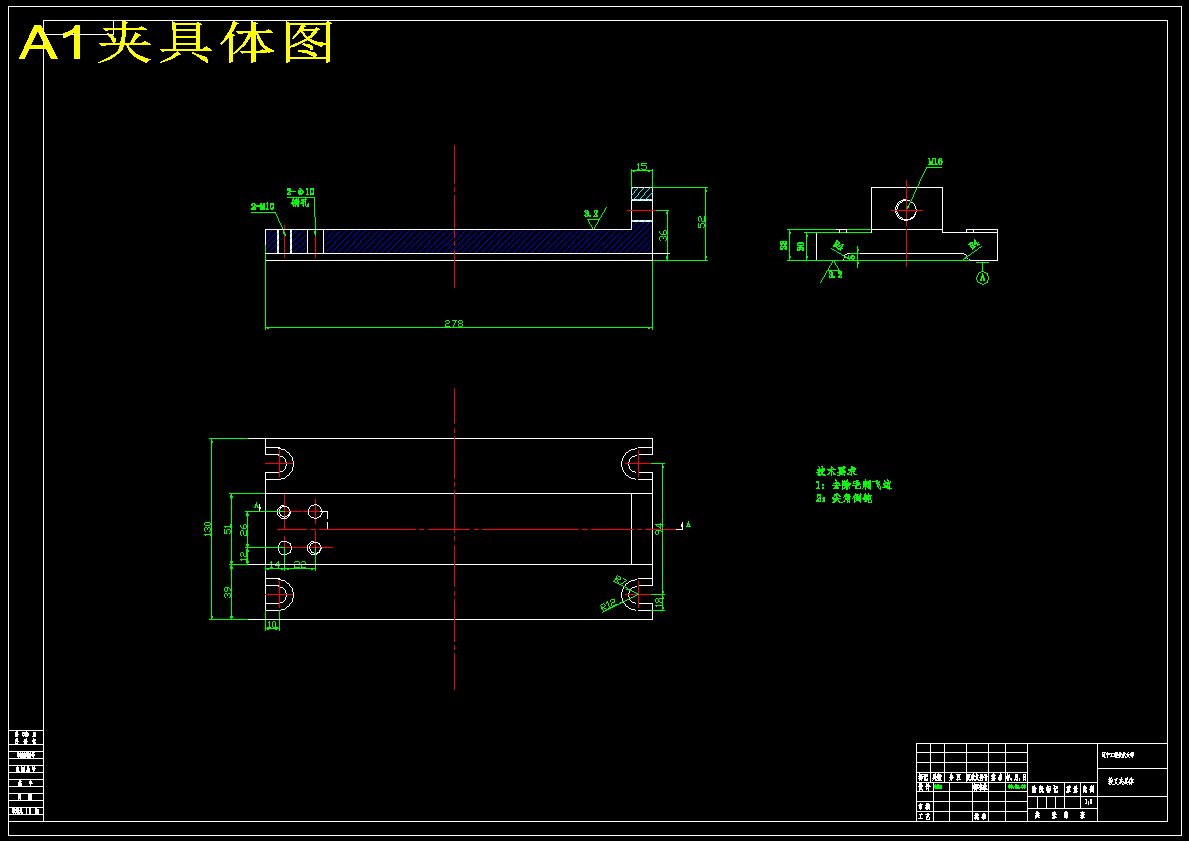Click the 'R12' radius label
Image resolution: width=1189 pixels, height=841 pixels.
(608, 605)
